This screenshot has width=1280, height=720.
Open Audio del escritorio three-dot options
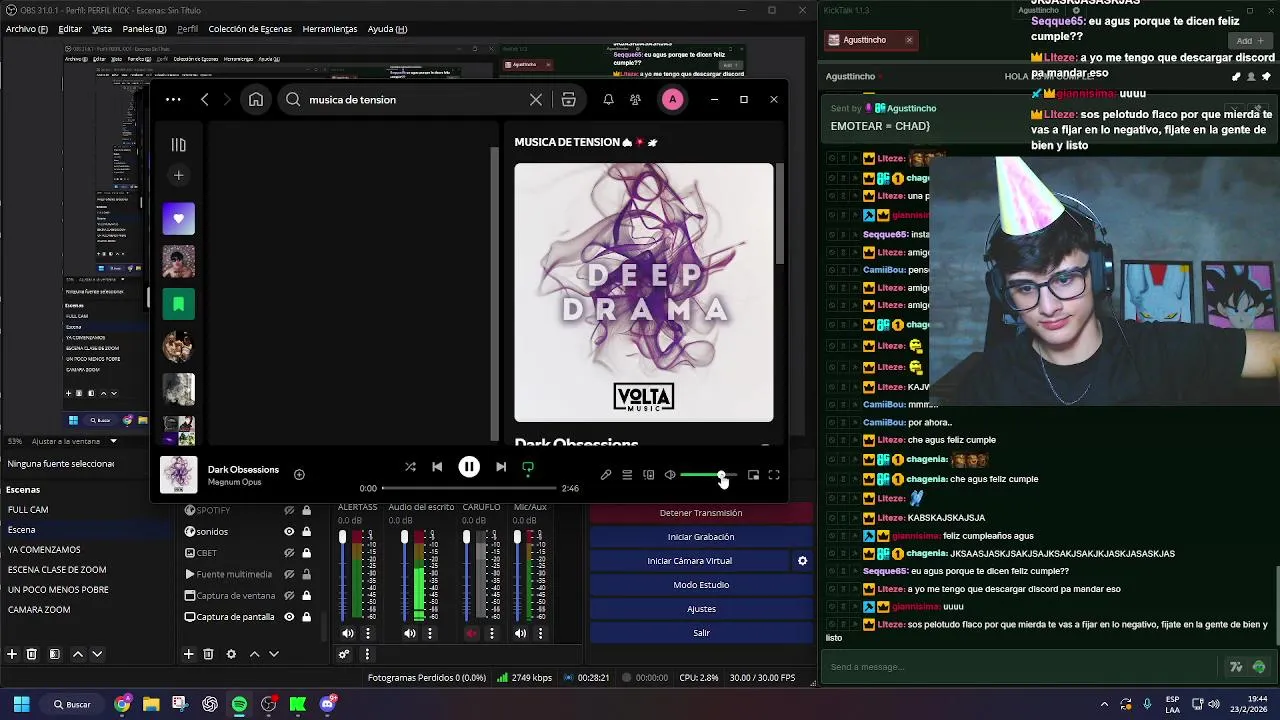[430, 633]
